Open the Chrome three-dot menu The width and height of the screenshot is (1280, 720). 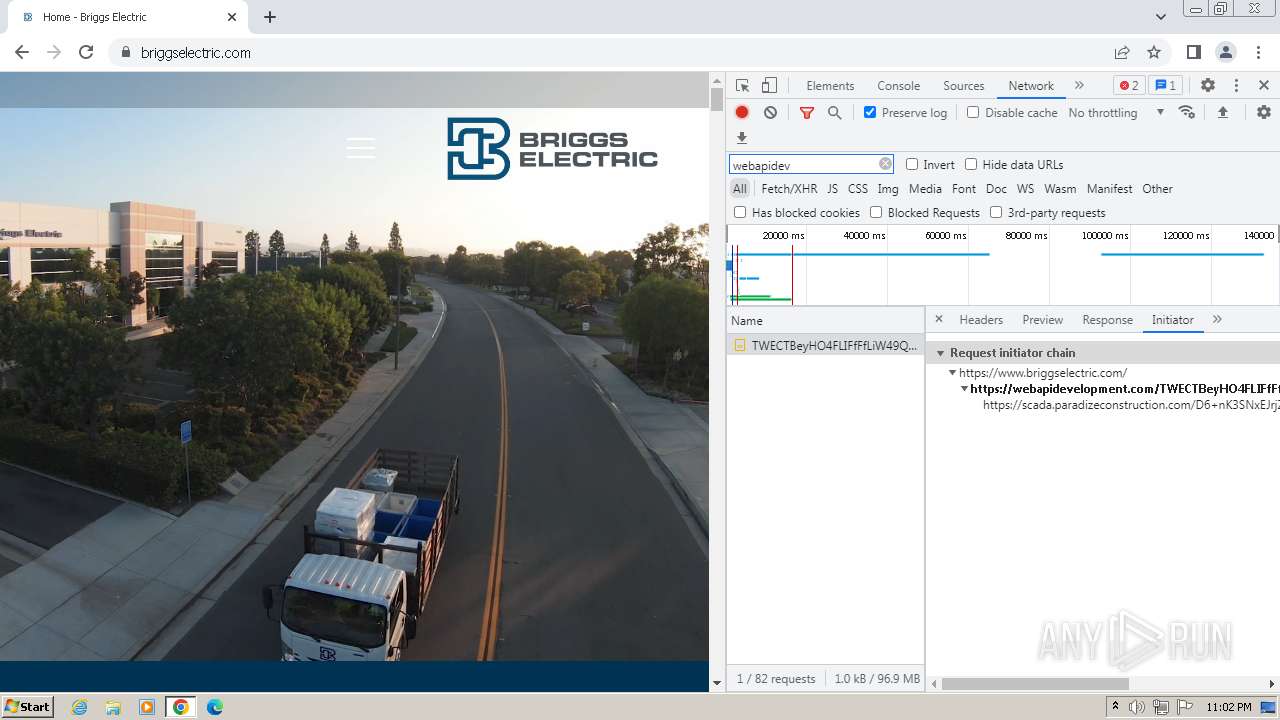(1258, 52)
